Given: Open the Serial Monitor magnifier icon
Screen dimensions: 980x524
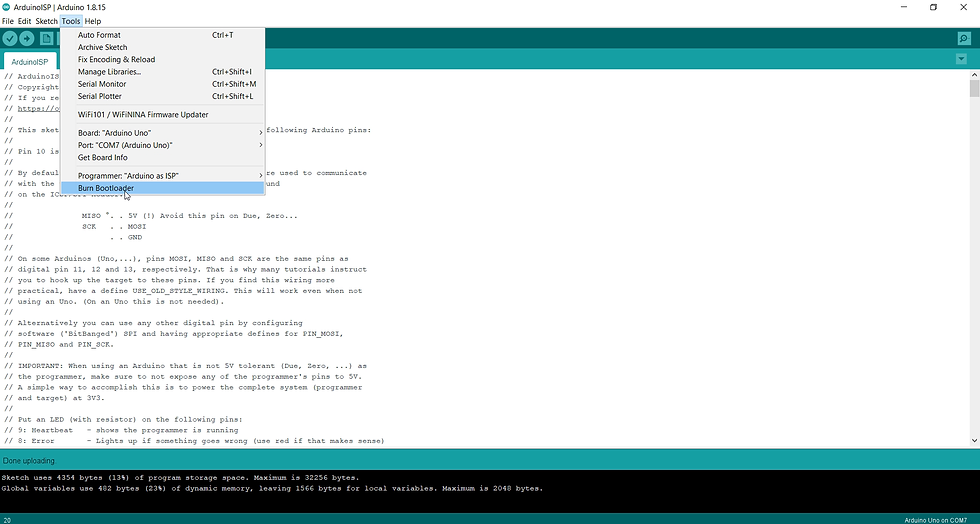Looking at the screenshot, I should [x=964, y=39].
